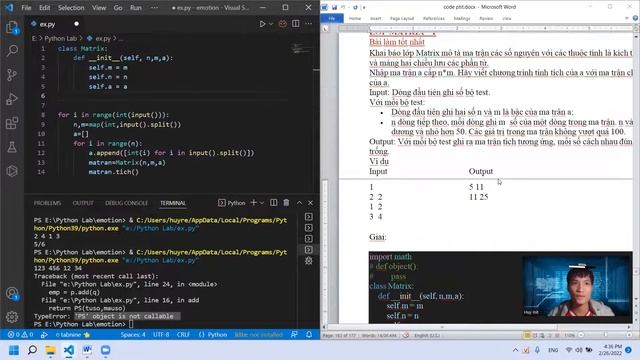
Task: Switch to the Debug Console tab
Action: tap(127, 203)
